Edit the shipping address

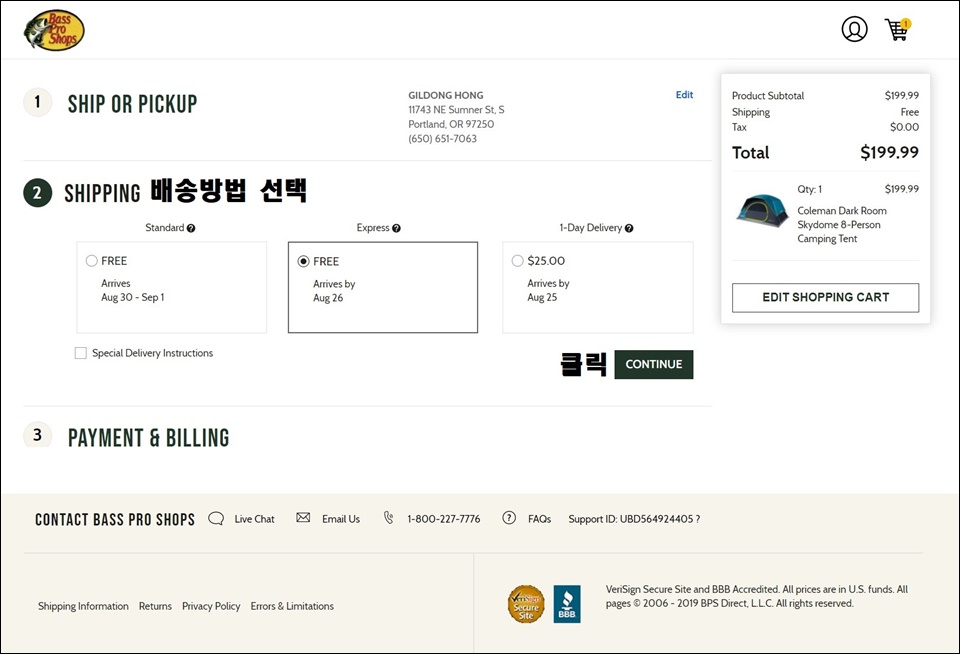pyautogui.click(x=684, y=95)
